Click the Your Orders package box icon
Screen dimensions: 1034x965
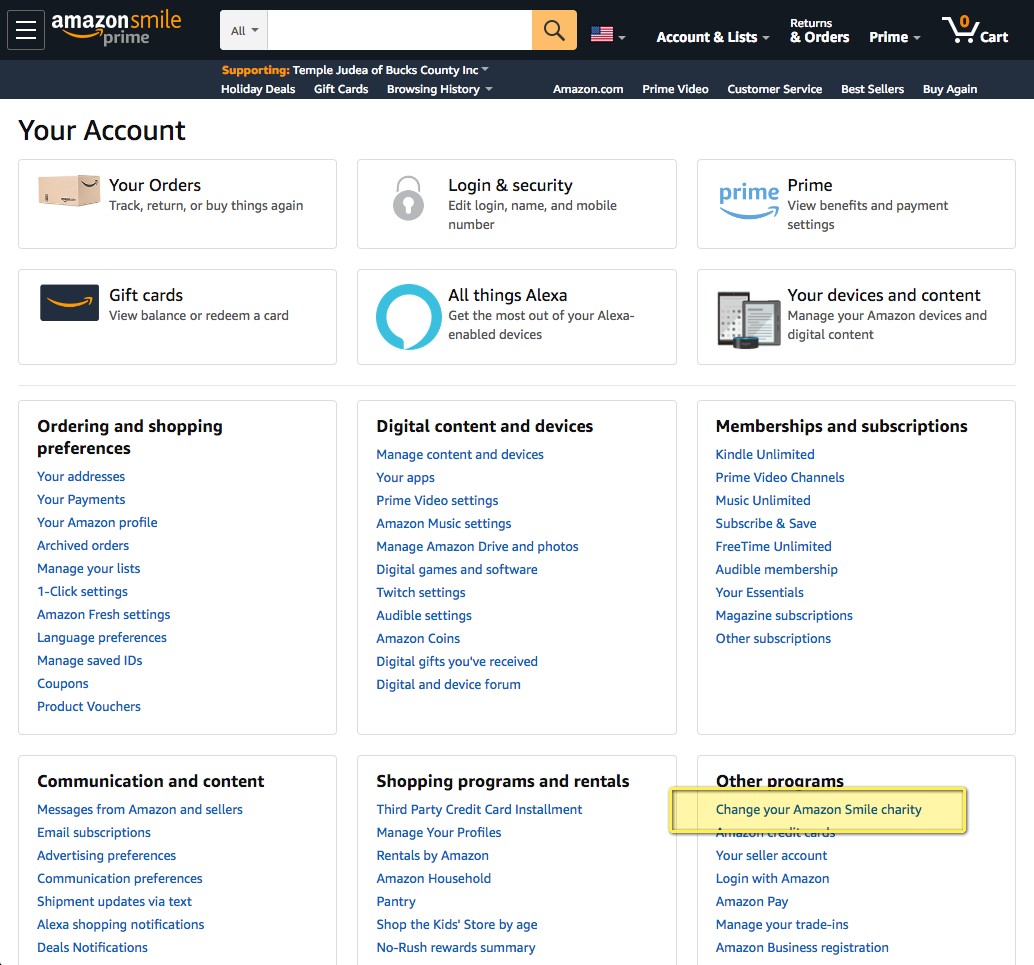point(69,191)
